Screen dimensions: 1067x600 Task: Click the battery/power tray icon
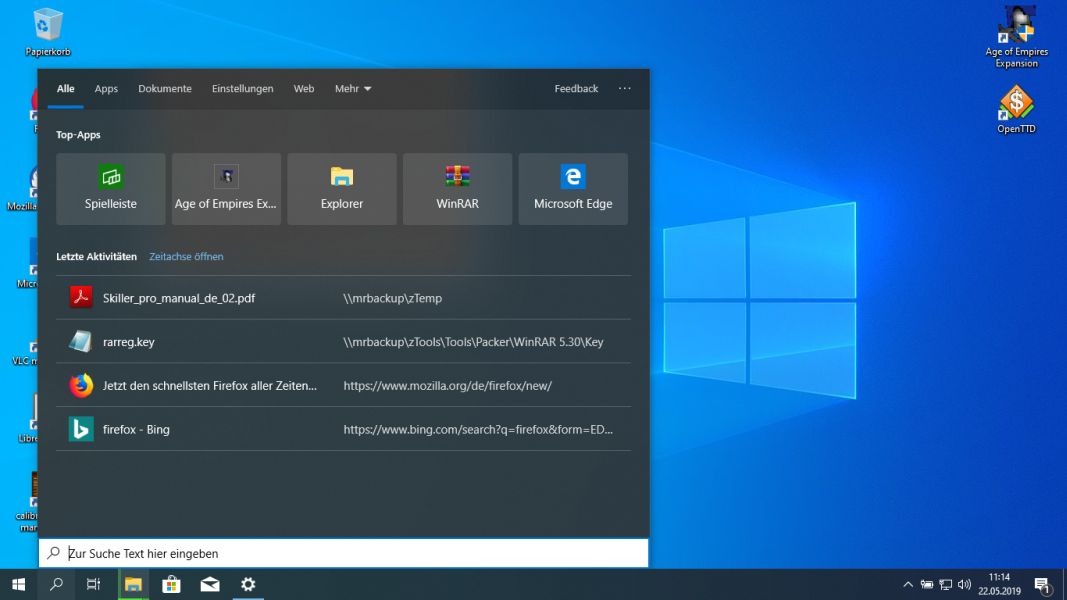click(927, 584)
